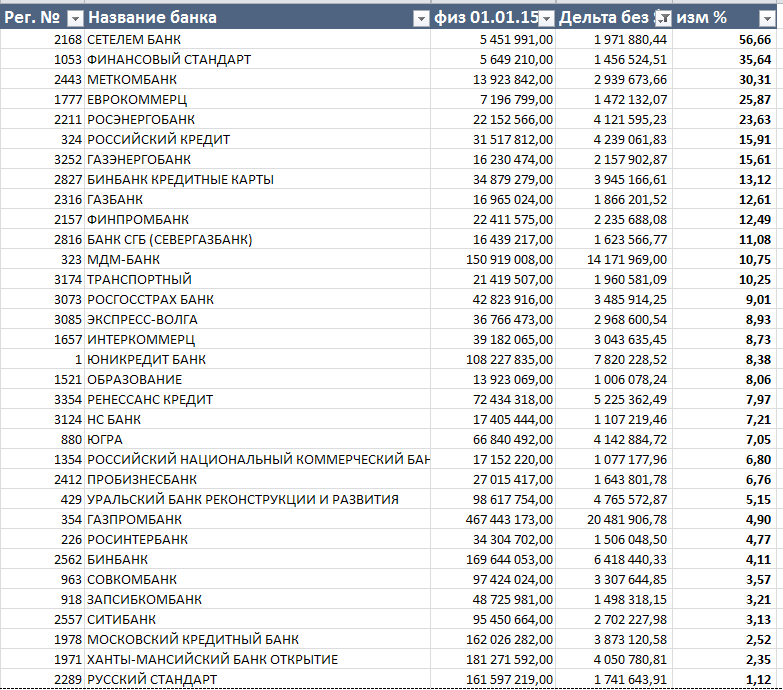The height and width of the screenshot is (690, 783).
Task: Select the Название банка header cell
Action: 257,17
